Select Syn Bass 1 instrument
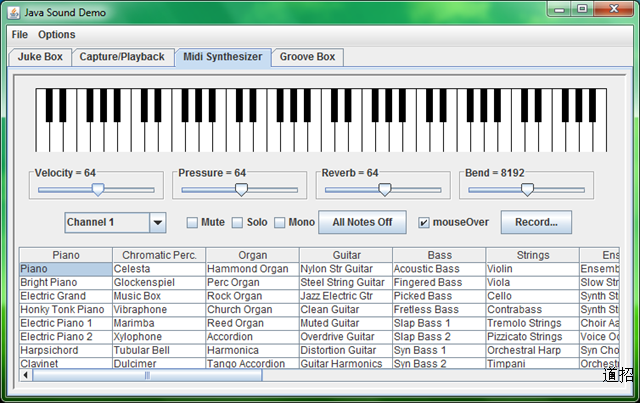 pos(439,350)
